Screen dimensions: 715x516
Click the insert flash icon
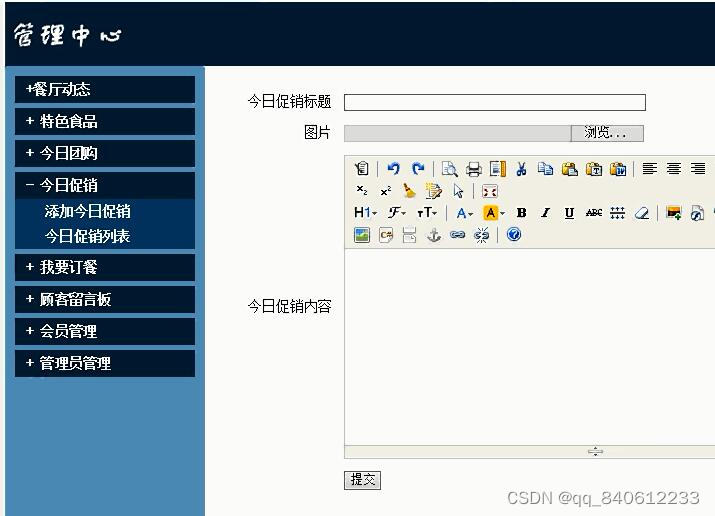pyautogui.click(x=697, y=212)
